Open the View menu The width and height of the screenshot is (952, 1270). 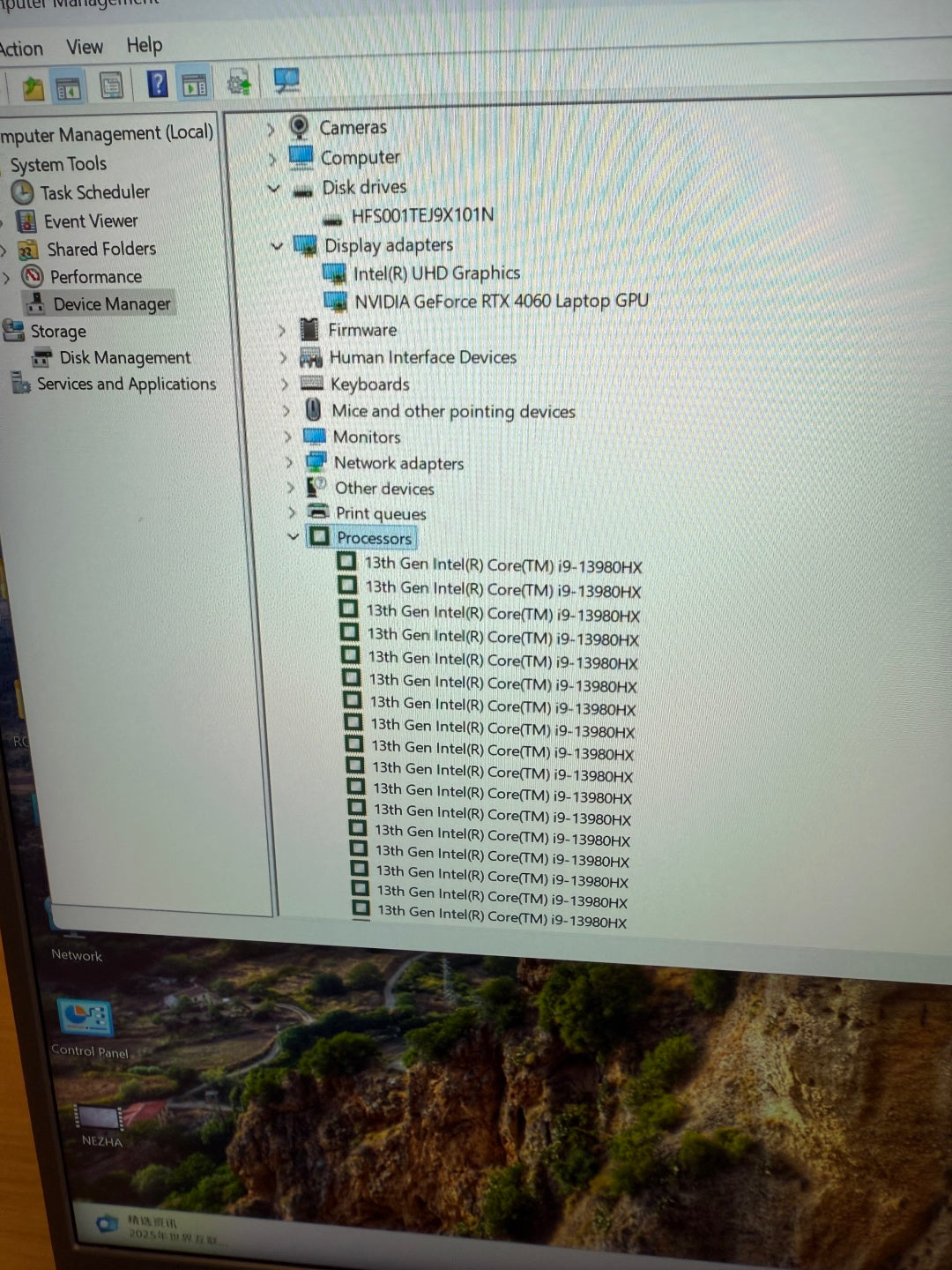coord(85,47)
